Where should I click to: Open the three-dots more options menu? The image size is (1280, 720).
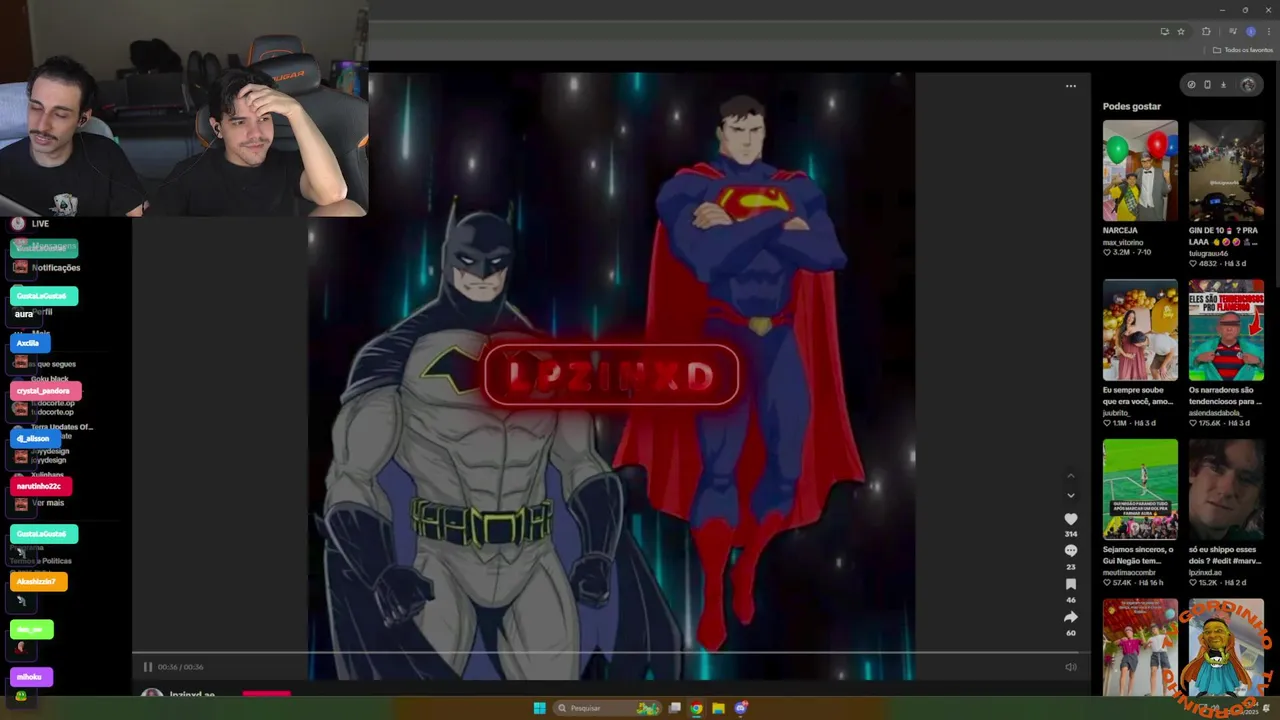[1070, 86]
